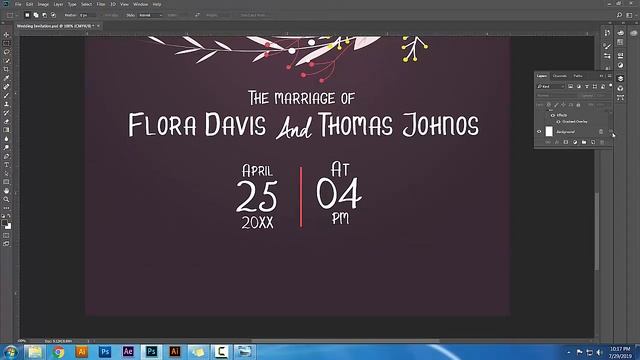This screenshot has height=360, width=640.
Task: Select the Hand tool
Action: 6,191
